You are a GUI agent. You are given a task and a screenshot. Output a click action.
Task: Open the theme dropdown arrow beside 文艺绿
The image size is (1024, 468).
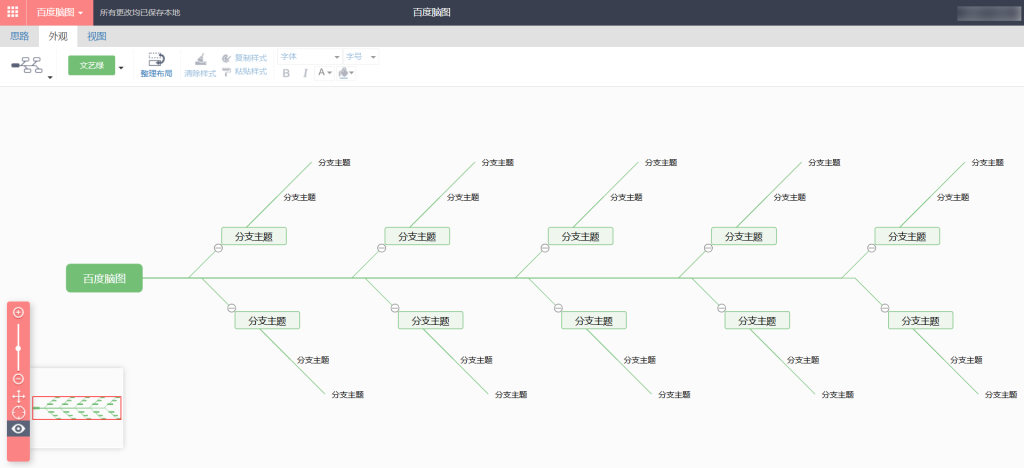click(x=121, y=67)
